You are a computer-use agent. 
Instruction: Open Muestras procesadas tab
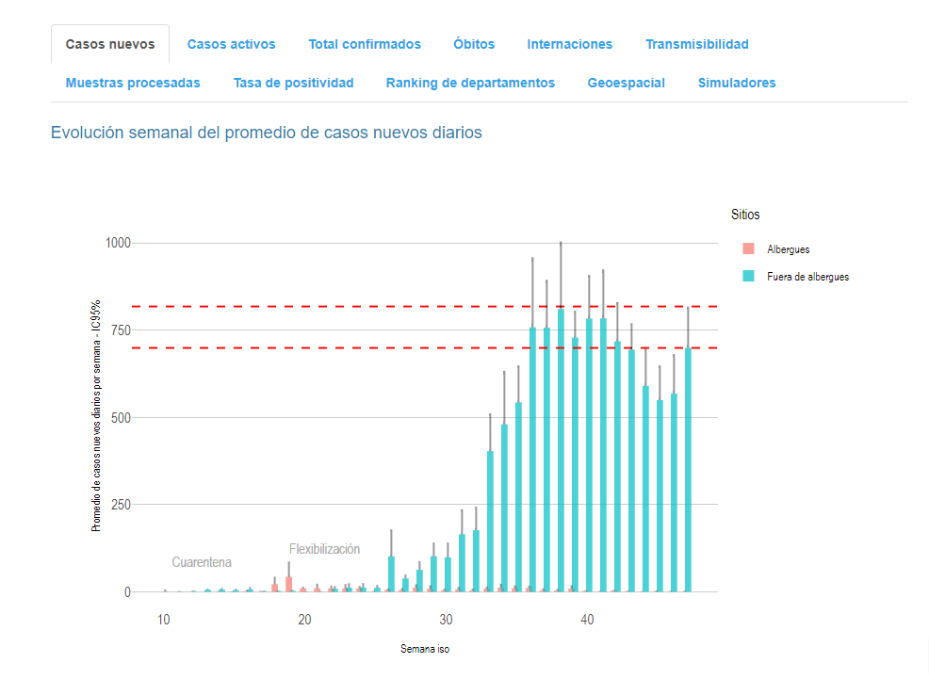(x=133, y=83)
